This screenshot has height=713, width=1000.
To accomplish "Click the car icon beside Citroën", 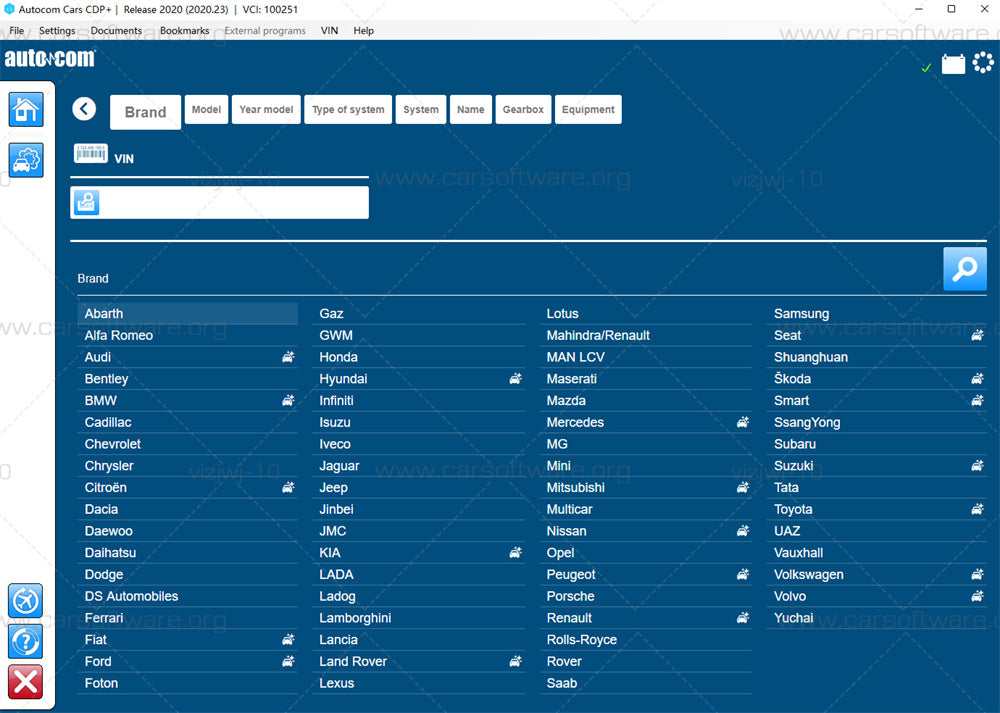I will pos(288,487).
